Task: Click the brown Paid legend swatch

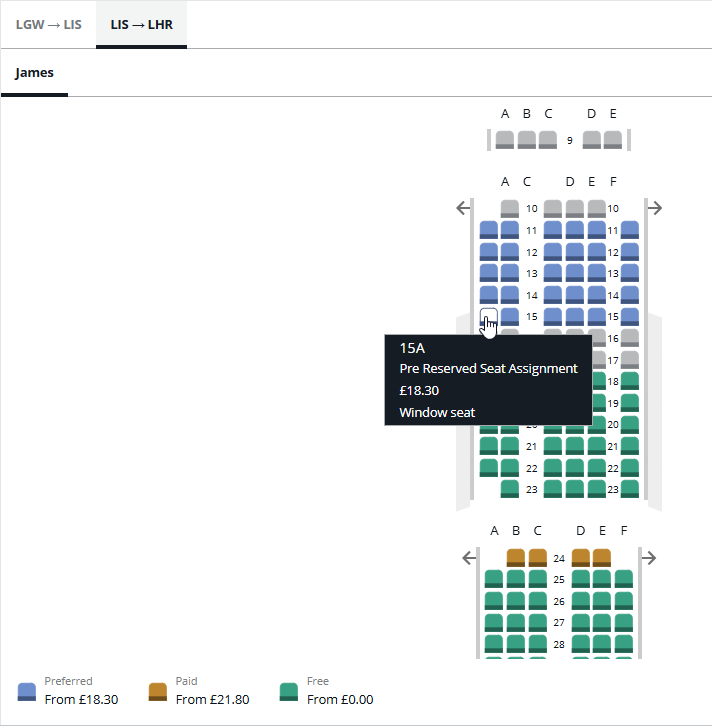Action: pyautogui.click(x=158, y=691)
